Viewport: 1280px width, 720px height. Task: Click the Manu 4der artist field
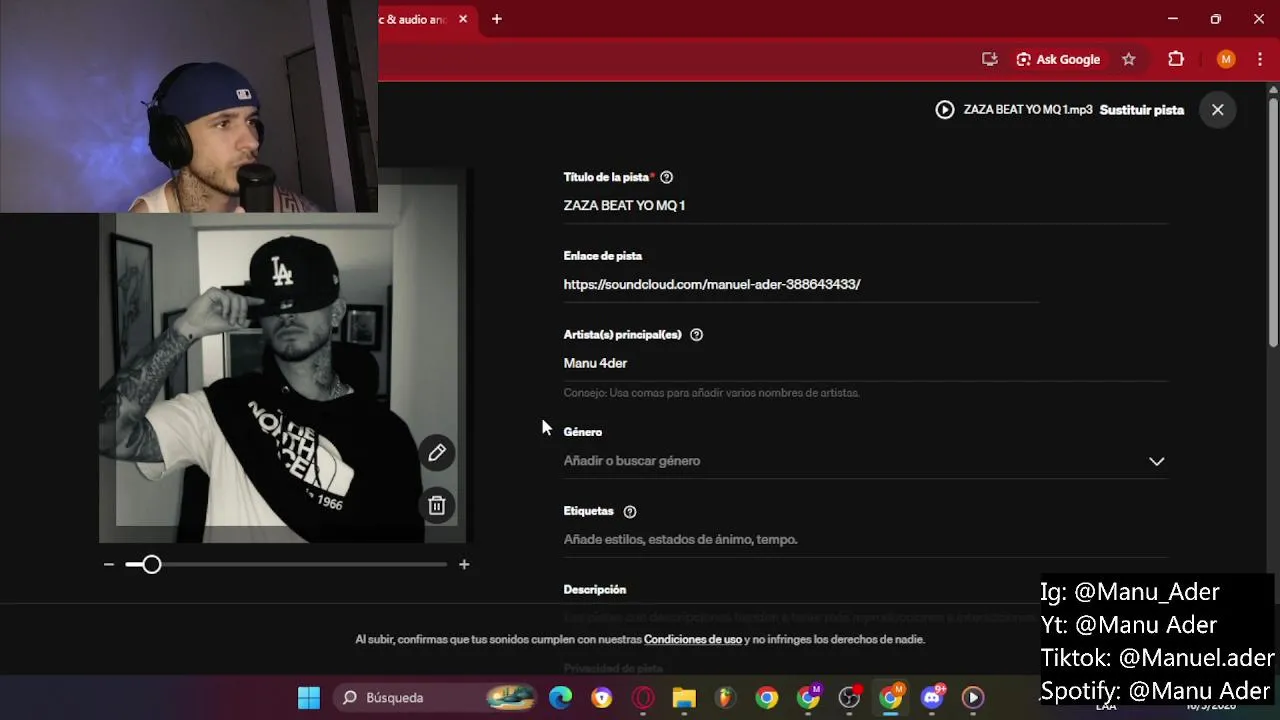(x=865, y=363)
